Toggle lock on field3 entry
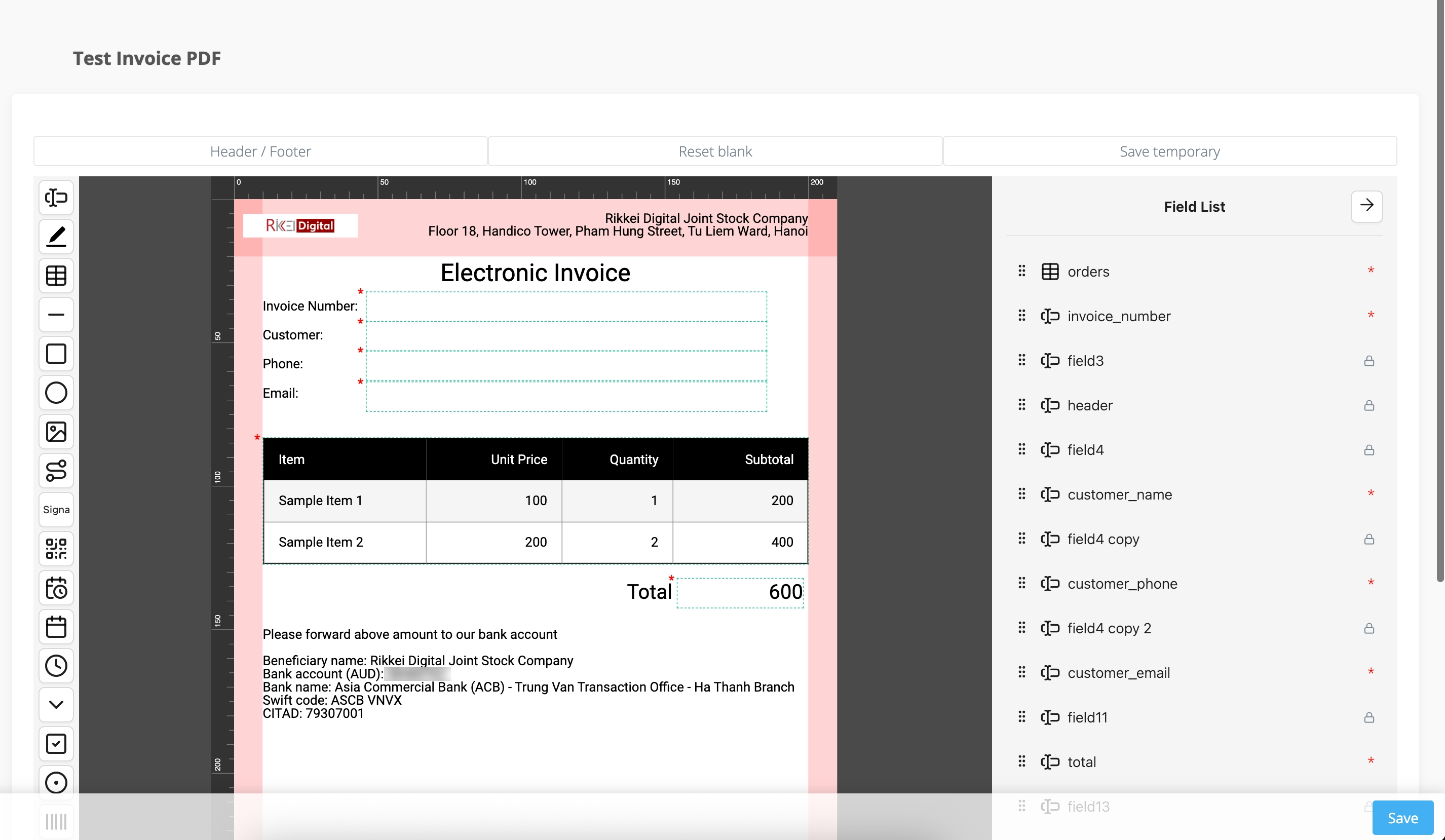Image resolution: width=1445 pixels, height=840 pixels. (x=1368, y=361)
